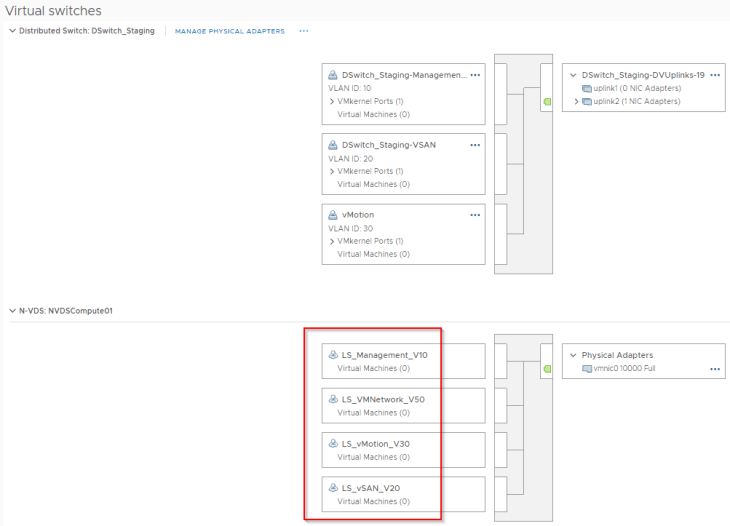Open more actions menu beside Manage Physical Adapters

pyautogui.click(x=304, y=31)
